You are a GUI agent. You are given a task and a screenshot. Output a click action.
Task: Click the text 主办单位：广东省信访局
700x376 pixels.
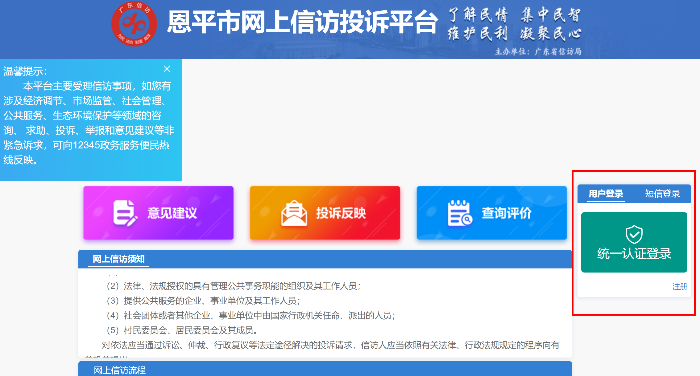pyautogui.click(x=538, y=51)
